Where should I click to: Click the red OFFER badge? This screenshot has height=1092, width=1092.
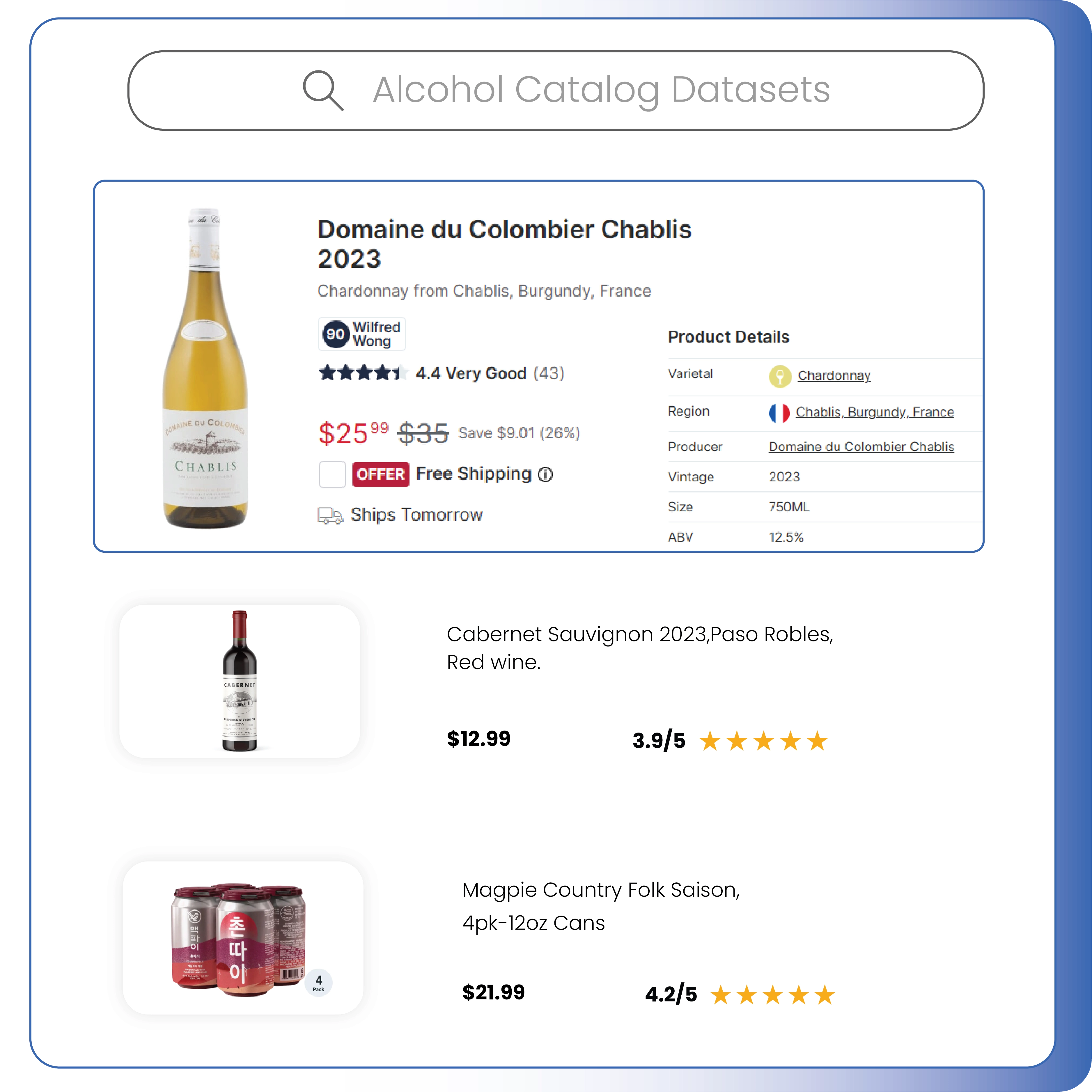tap(380, 474)
